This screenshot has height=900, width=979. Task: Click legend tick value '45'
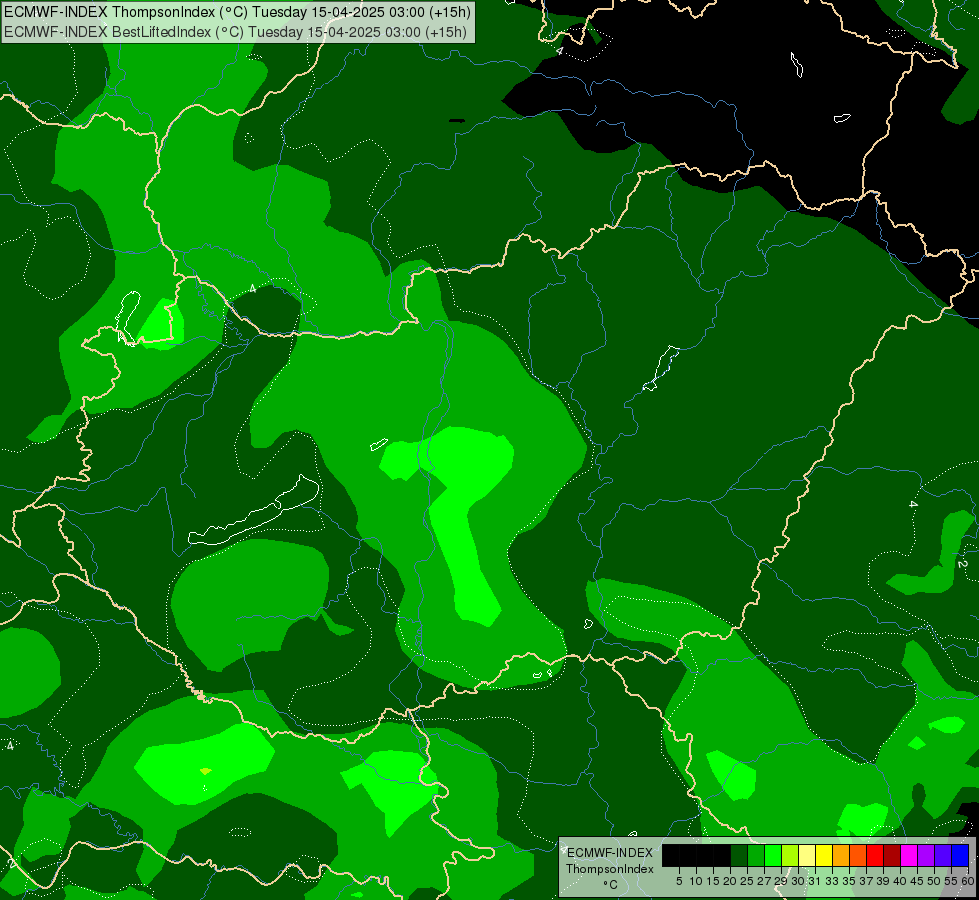click(x=917, y=881)
